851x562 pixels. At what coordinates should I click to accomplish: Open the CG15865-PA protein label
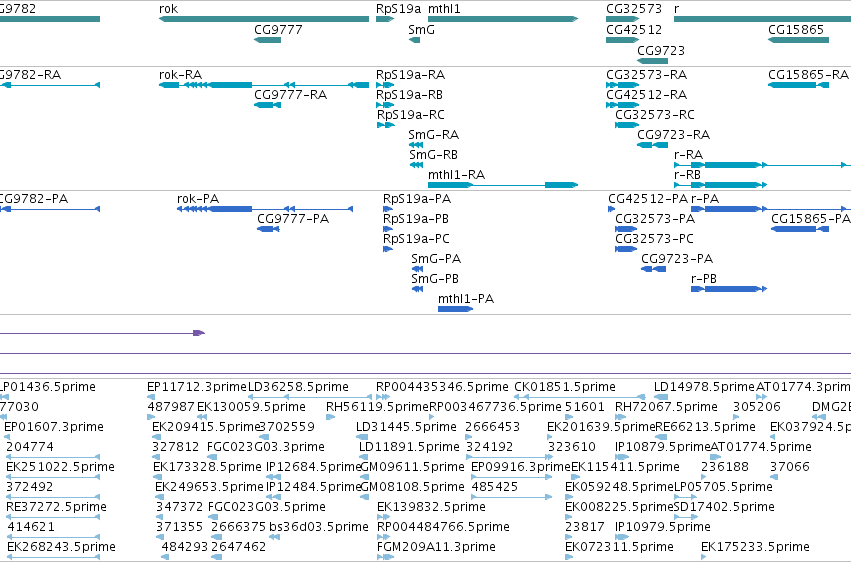click(x=810, y=219)
